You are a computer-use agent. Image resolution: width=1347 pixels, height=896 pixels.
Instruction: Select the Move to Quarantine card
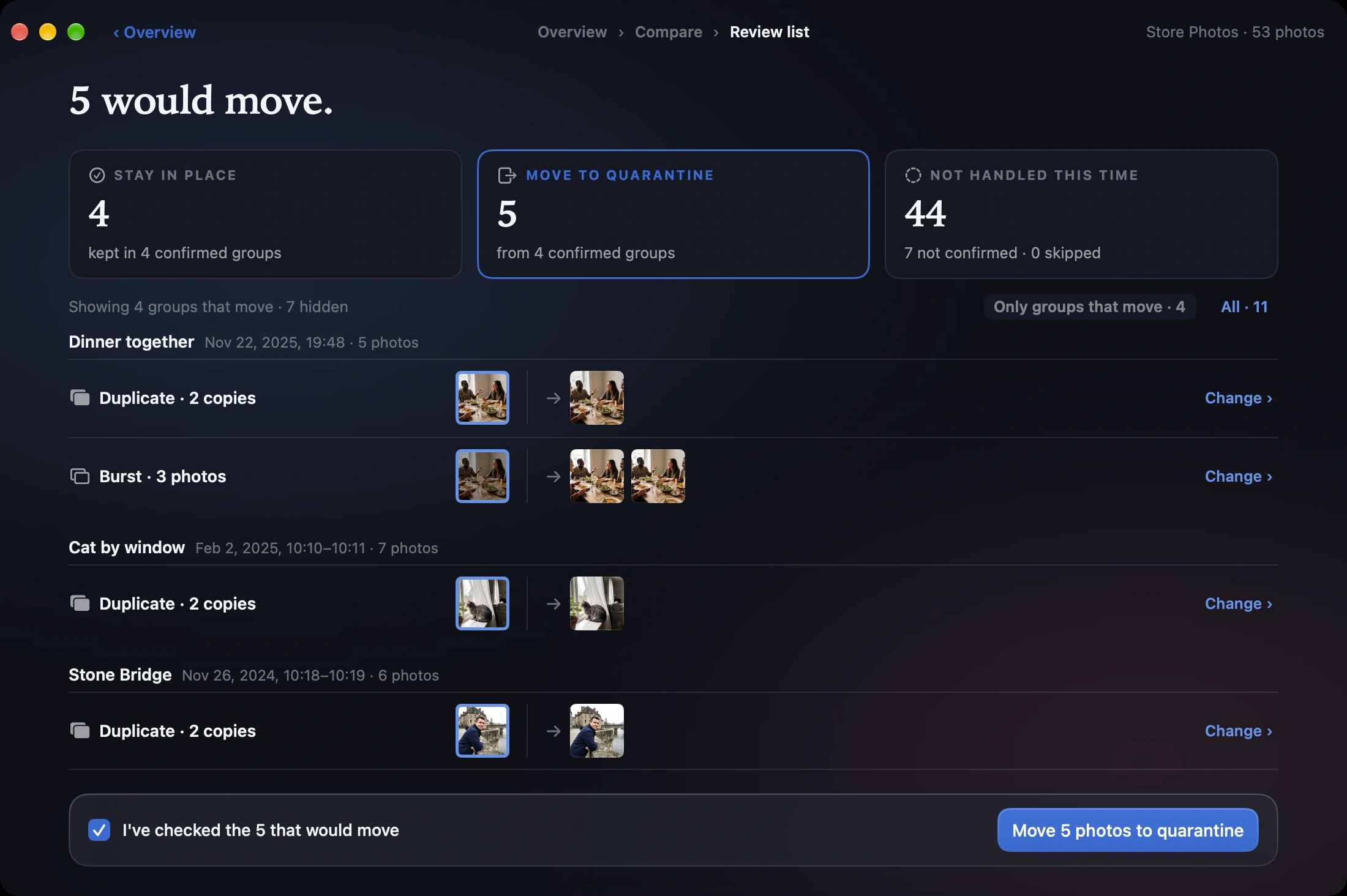pos(673,214)
